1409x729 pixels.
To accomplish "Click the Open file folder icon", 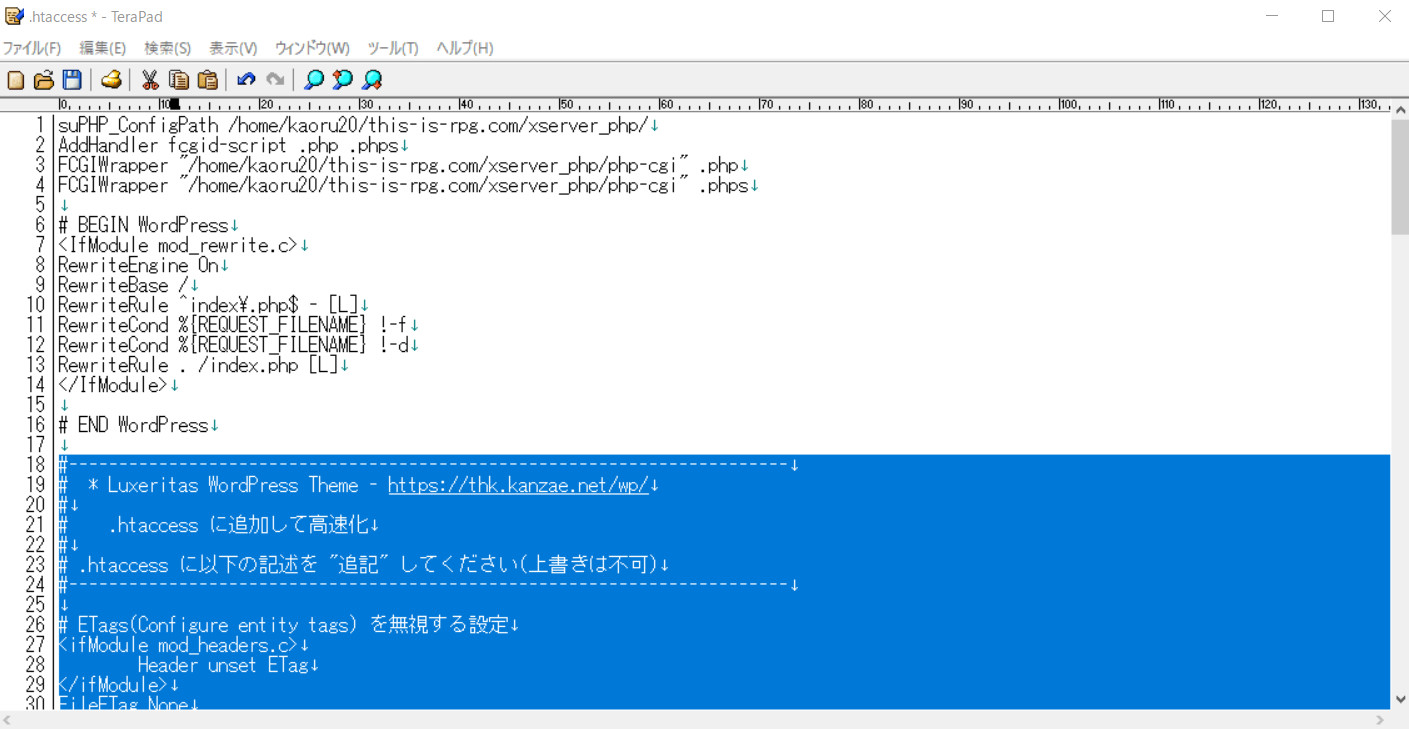I will click(x=44, y=80).
